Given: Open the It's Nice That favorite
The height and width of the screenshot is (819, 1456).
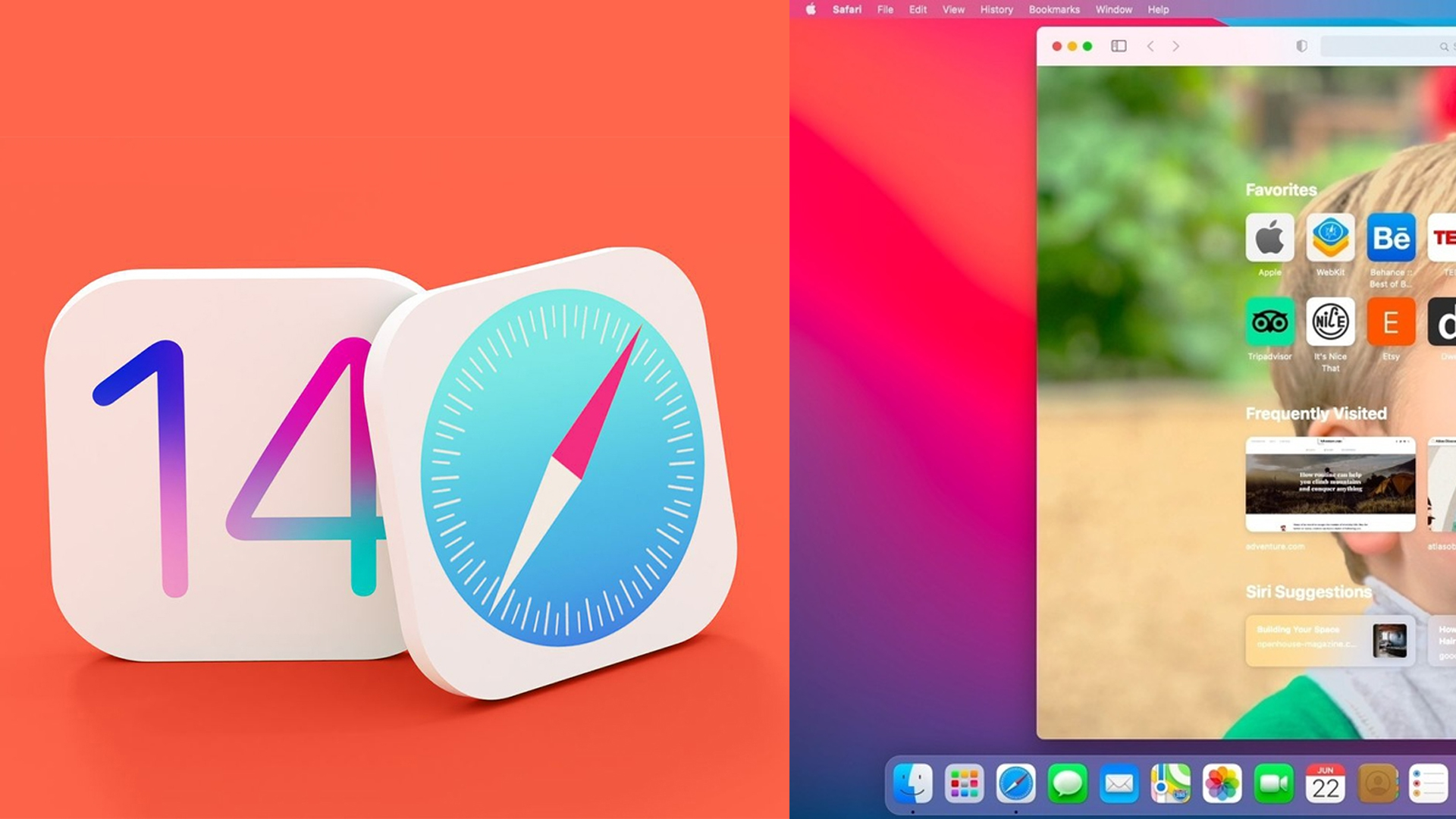Looking at the screenshot, I should (1330, 322).
